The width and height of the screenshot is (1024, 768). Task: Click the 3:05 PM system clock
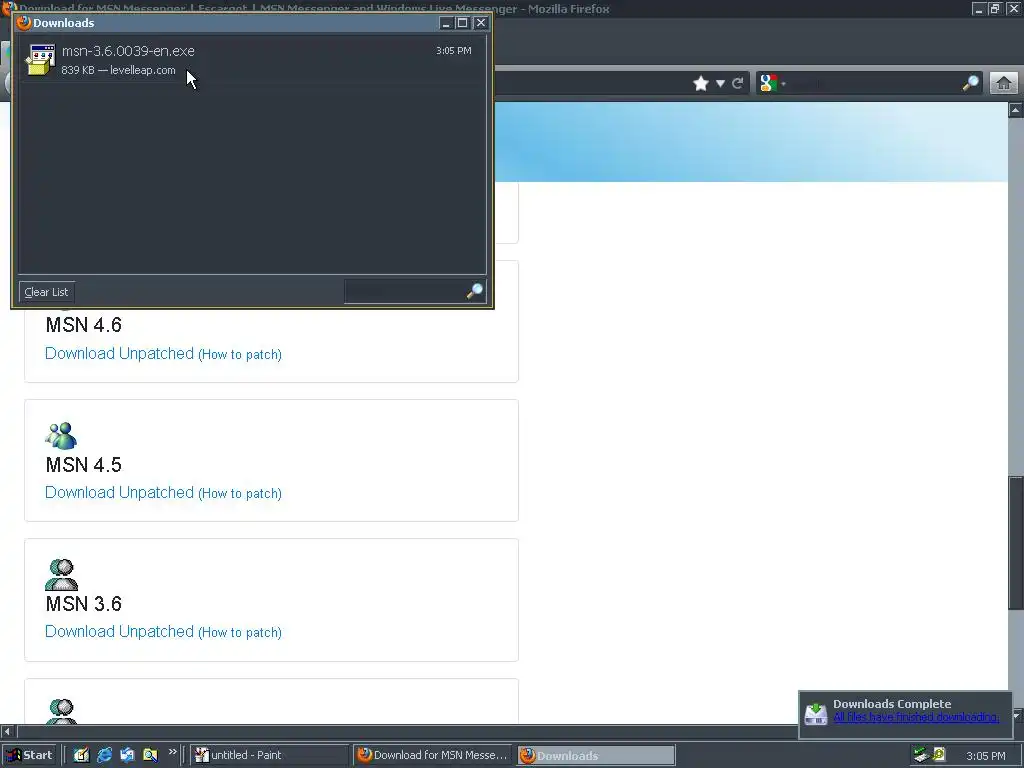[985, 756]
